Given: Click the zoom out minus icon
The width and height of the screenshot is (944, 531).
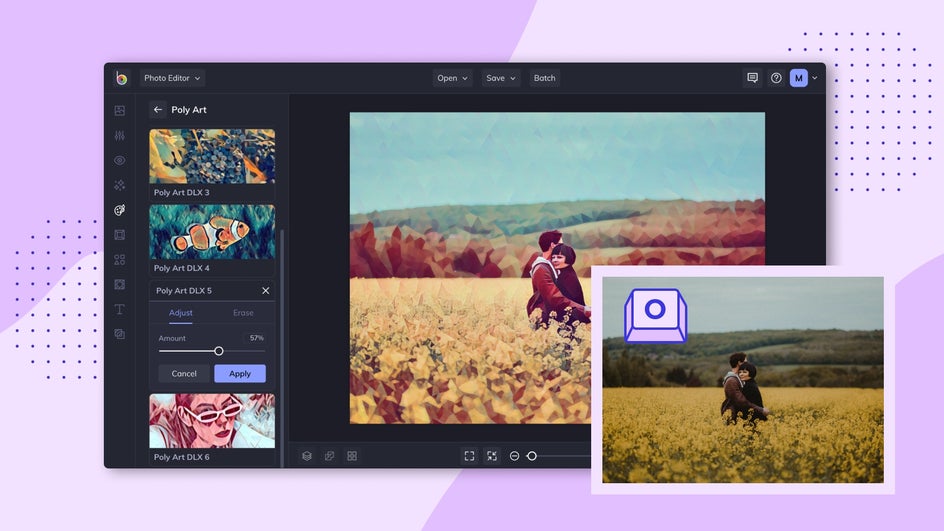Looking at the screenshot, I should (x=514, y=456).
